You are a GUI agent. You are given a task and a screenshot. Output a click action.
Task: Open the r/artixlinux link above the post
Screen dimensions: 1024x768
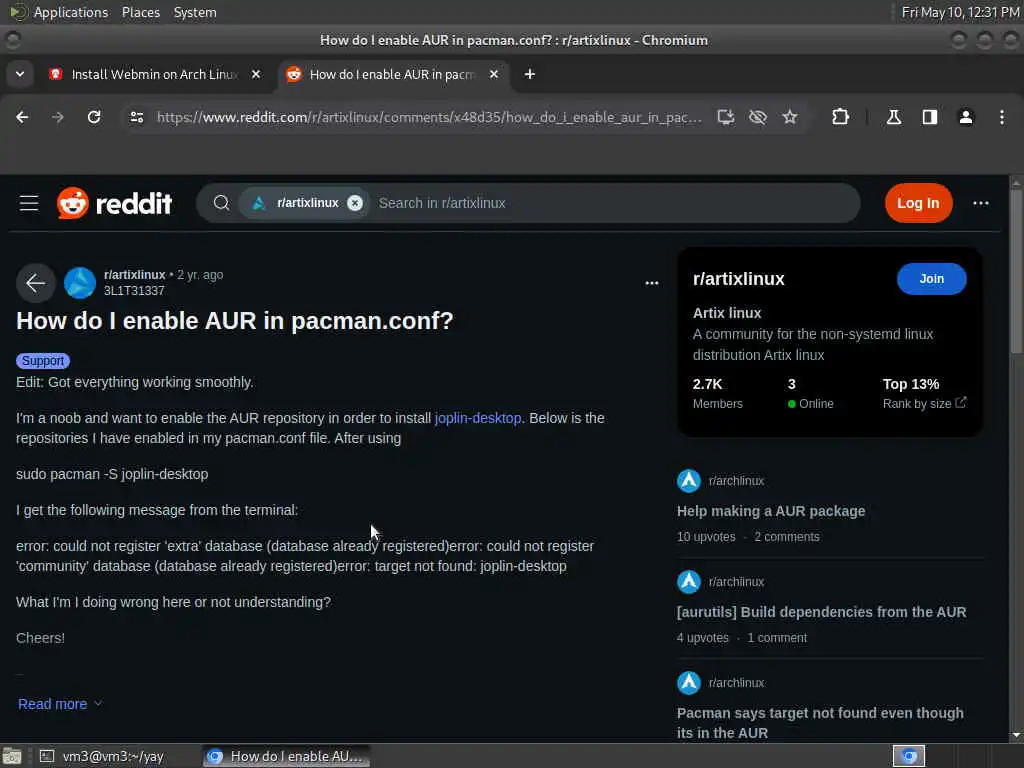(135, 275)
